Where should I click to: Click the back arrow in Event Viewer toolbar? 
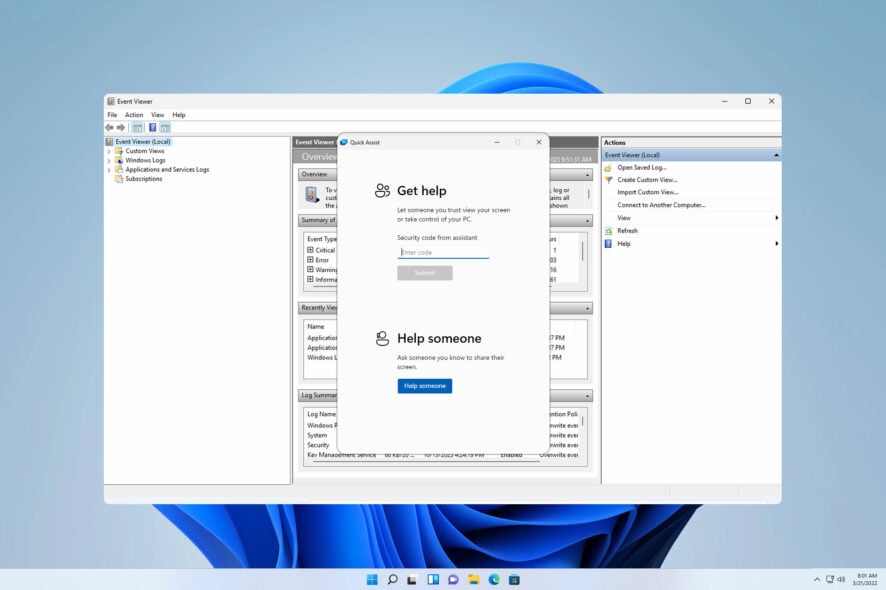pos(110,127)
